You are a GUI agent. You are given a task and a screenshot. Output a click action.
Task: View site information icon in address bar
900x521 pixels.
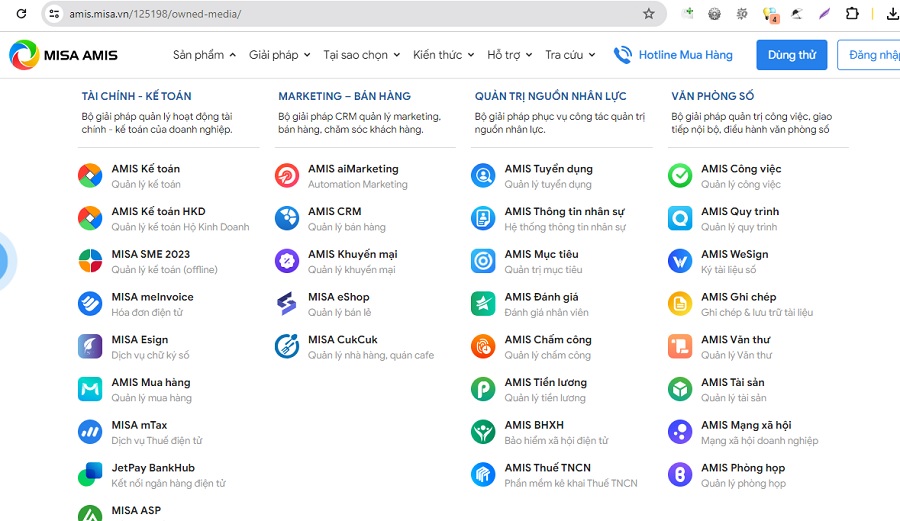(54, 14)
